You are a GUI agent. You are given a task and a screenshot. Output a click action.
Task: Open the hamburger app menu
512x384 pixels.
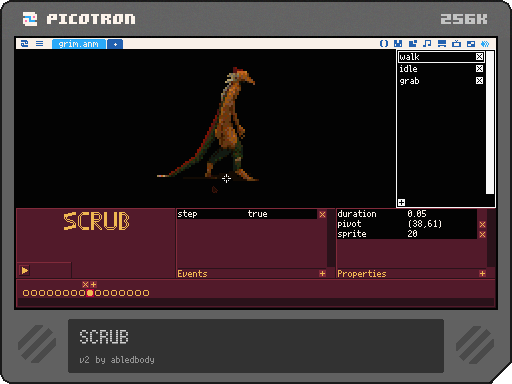39,44
